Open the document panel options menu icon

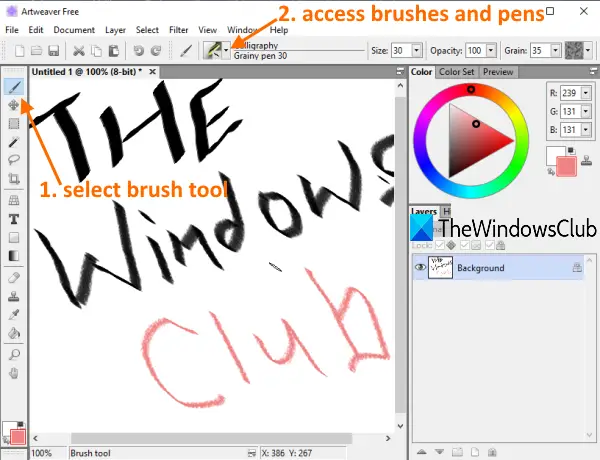click(400, 71)
